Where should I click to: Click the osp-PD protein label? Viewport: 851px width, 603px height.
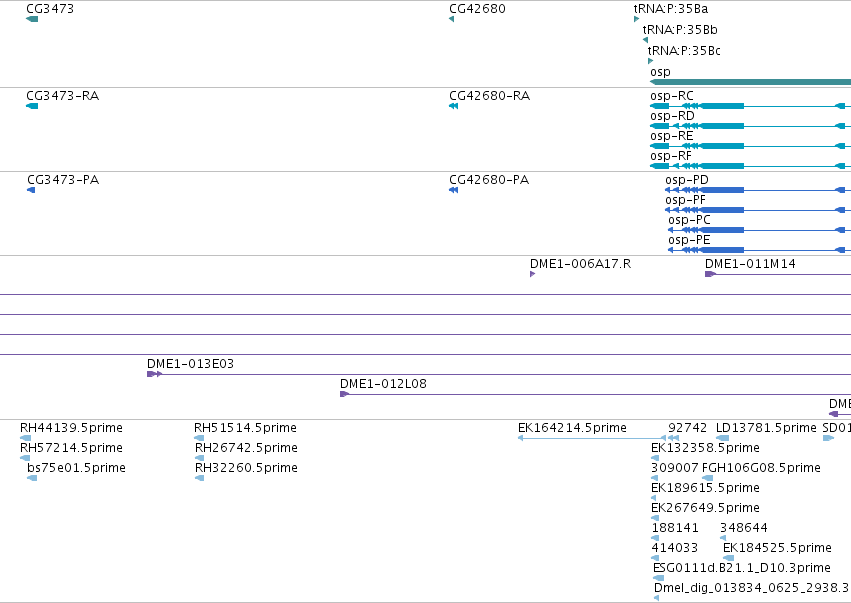click(x=687, y=180)
